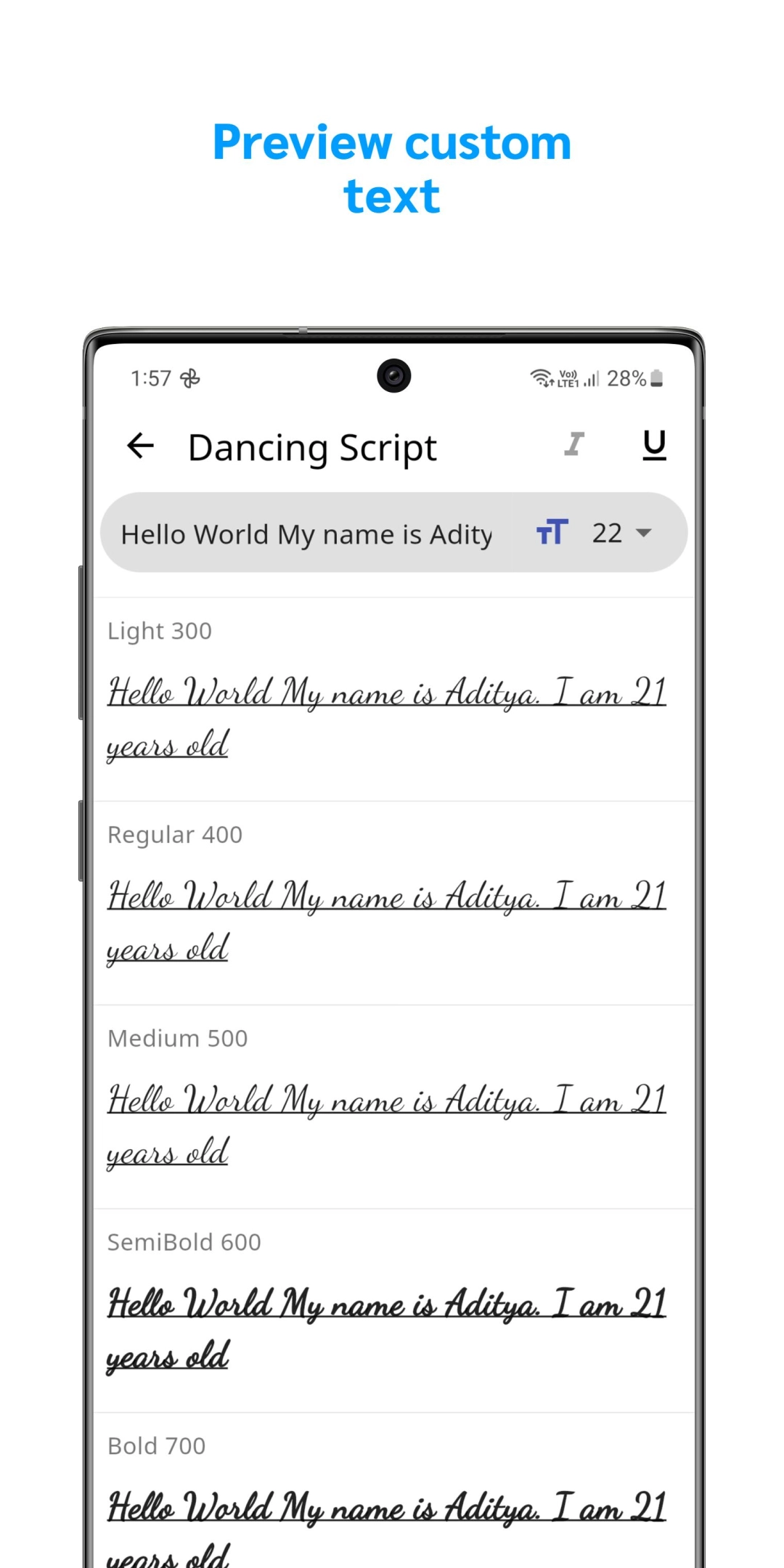Click the pinwheel icon beside the clock
The image size is (784, 1568).
(x=190, y=378)
